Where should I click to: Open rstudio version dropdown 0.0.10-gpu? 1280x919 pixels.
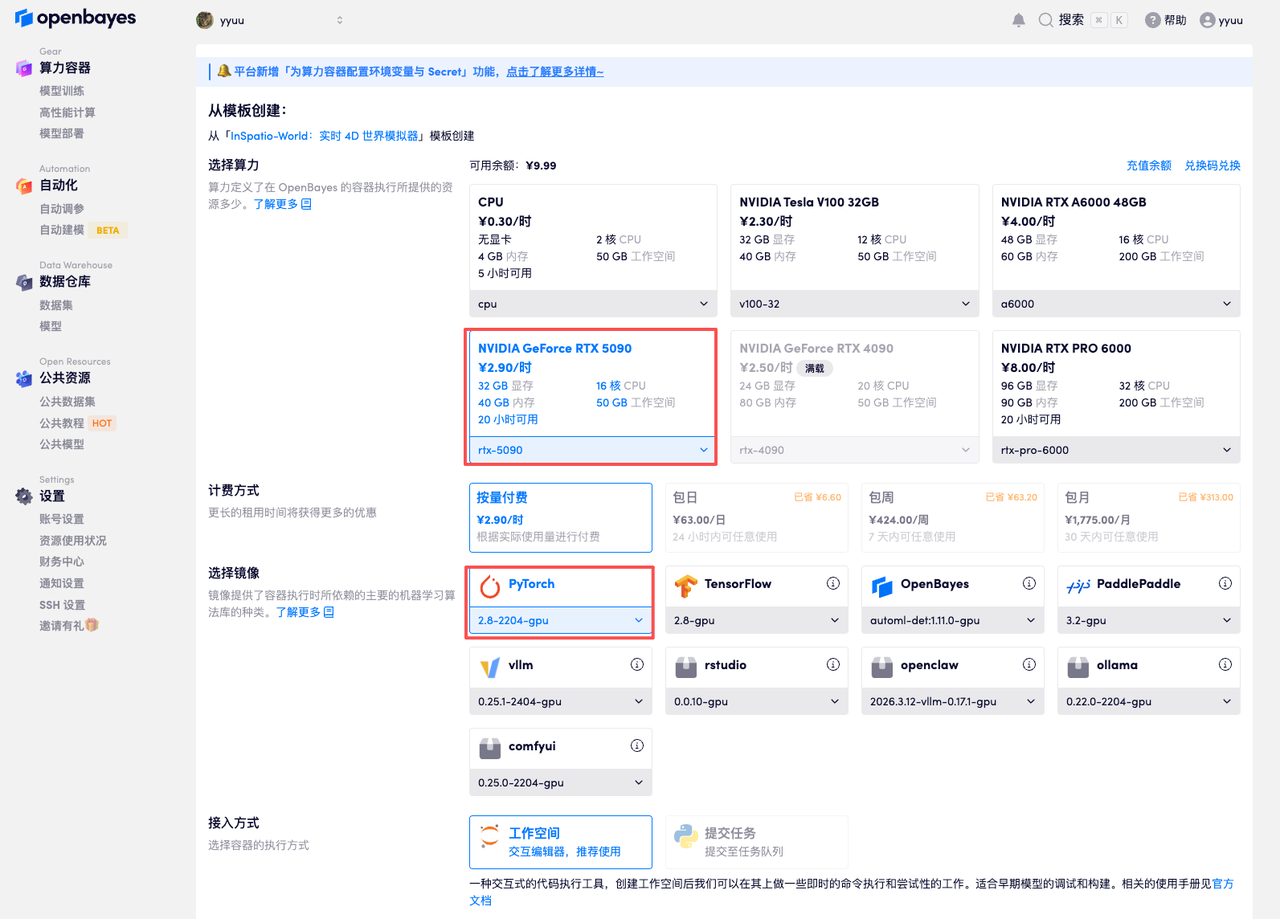(756, 701)
